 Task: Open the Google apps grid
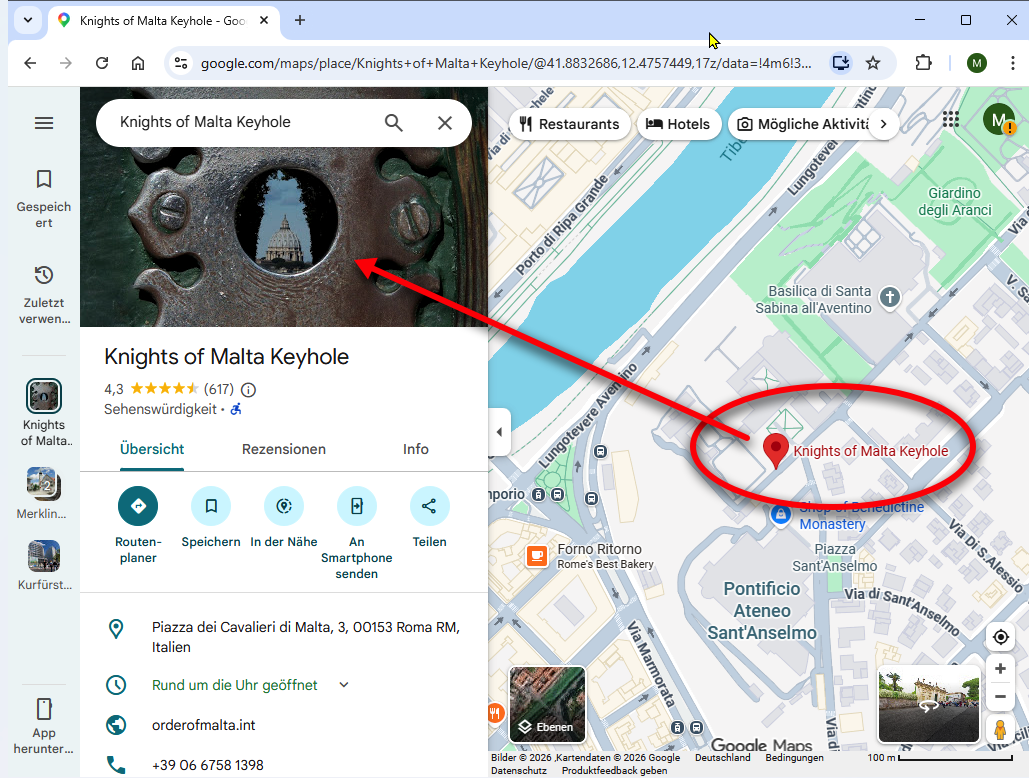coord(950,120)
